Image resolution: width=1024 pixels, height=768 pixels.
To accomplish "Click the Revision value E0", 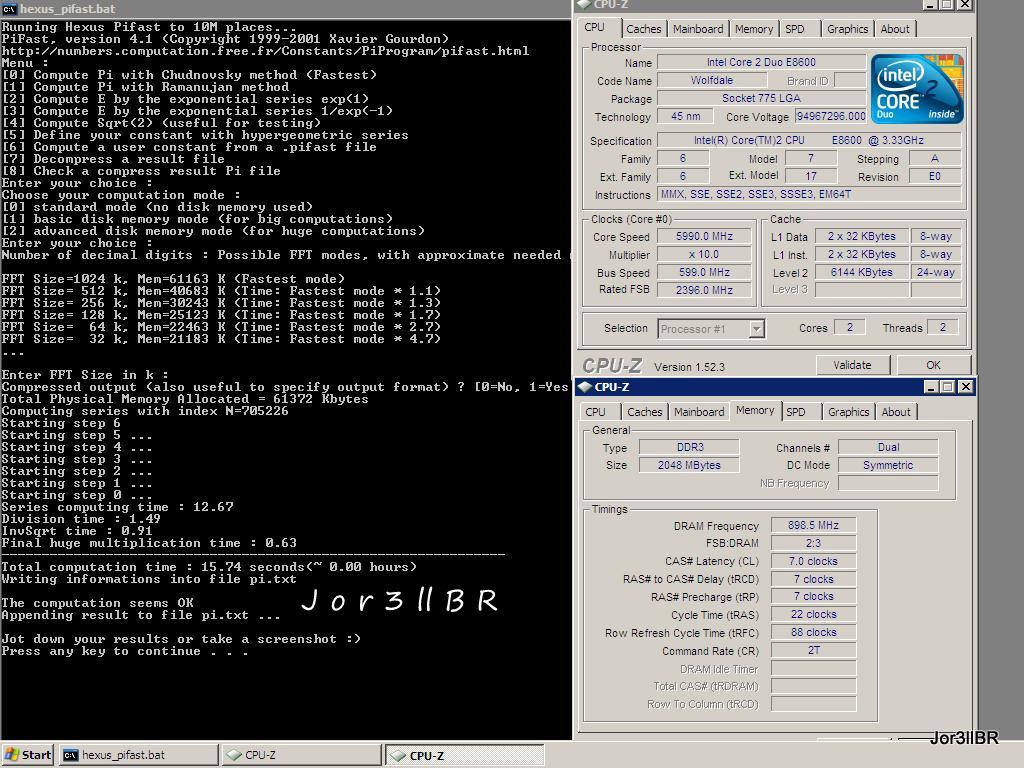I will 935,176.
